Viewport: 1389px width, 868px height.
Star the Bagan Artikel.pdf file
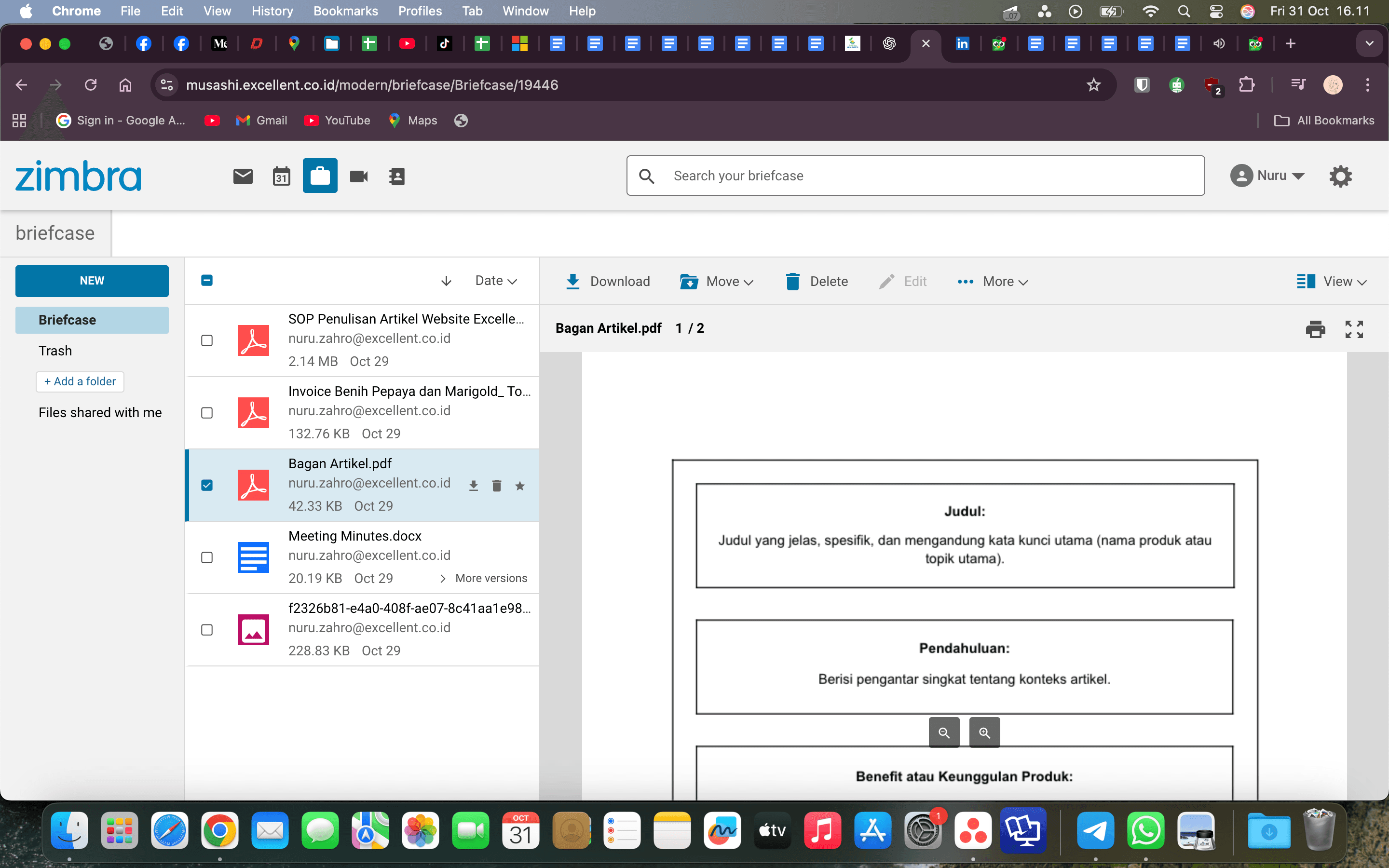click(520, 485)
